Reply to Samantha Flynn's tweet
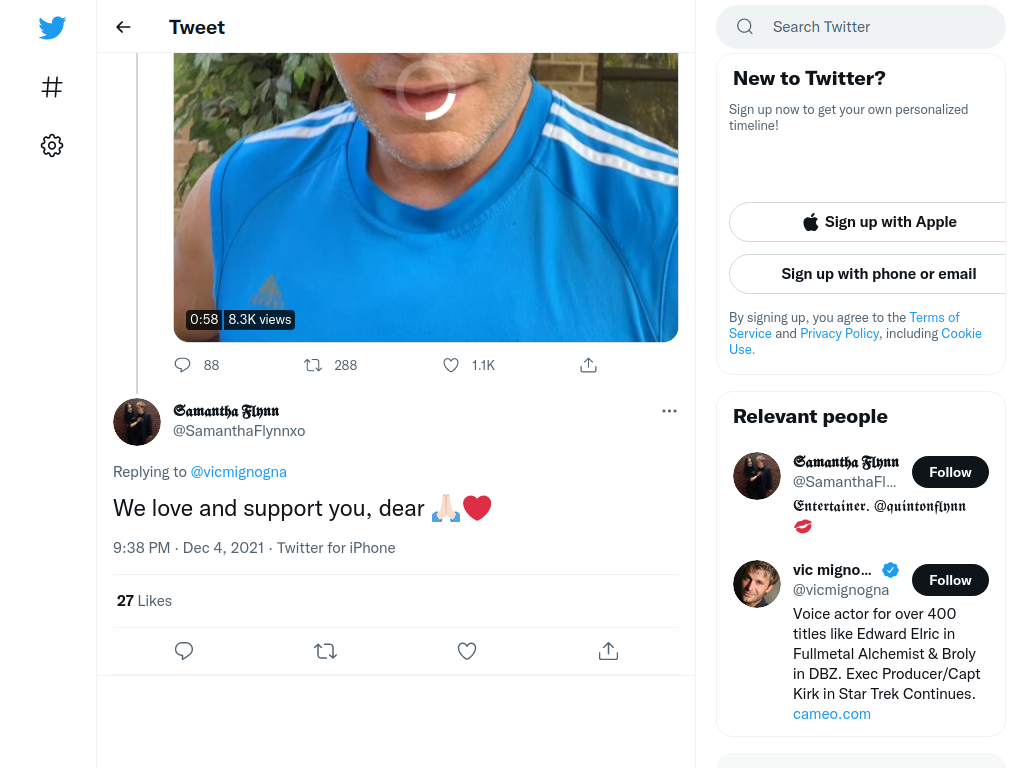 184,650
